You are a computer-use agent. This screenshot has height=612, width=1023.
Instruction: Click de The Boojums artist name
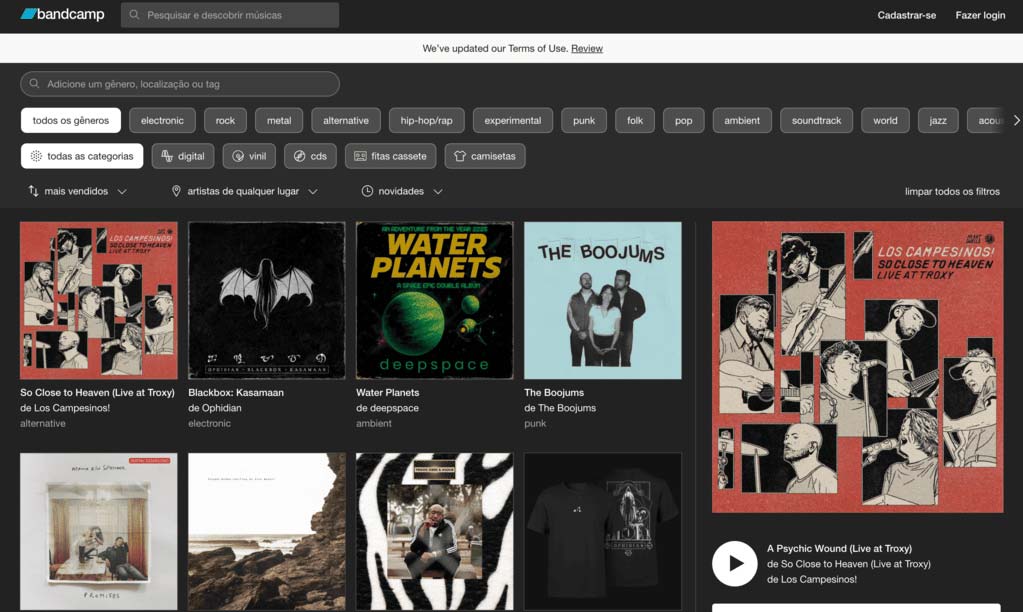tap(560, 408)
